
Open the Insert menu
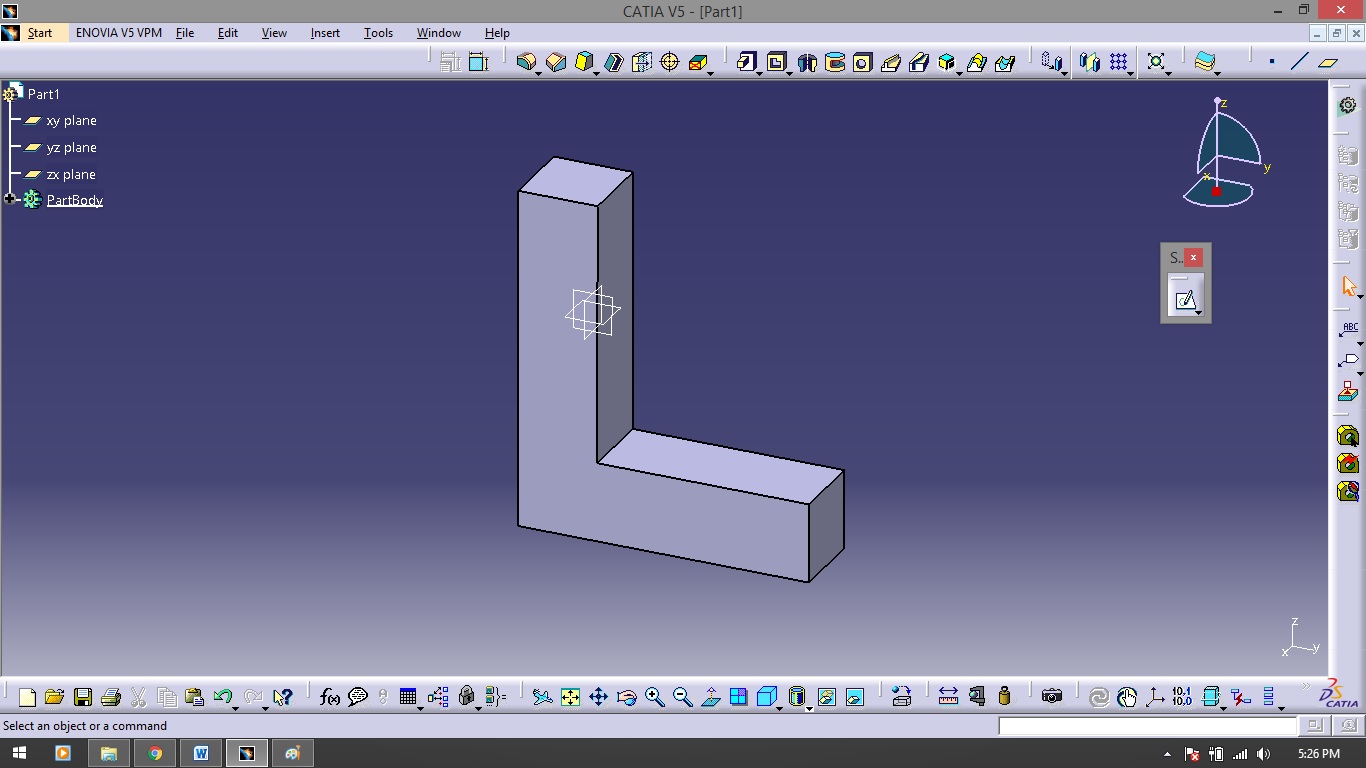[325, 33]
